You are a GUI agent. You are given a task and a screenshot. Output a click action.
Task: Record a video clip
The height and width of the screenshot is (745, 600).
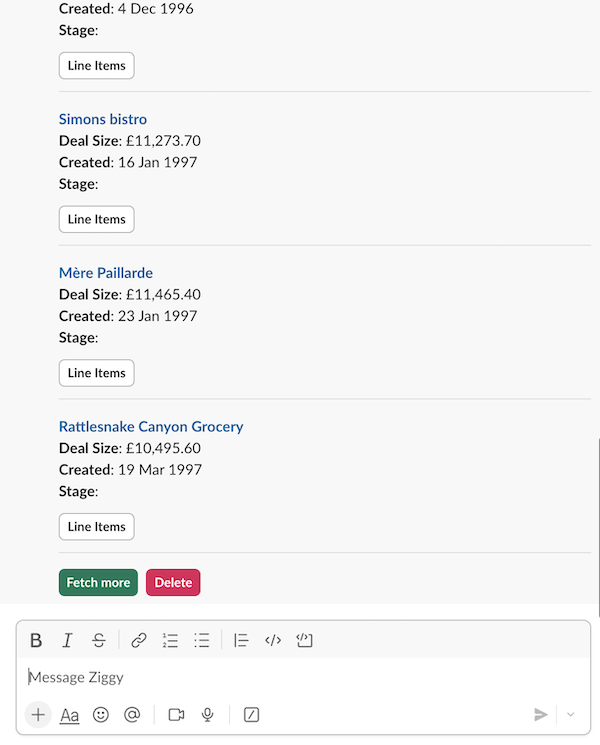177,715
